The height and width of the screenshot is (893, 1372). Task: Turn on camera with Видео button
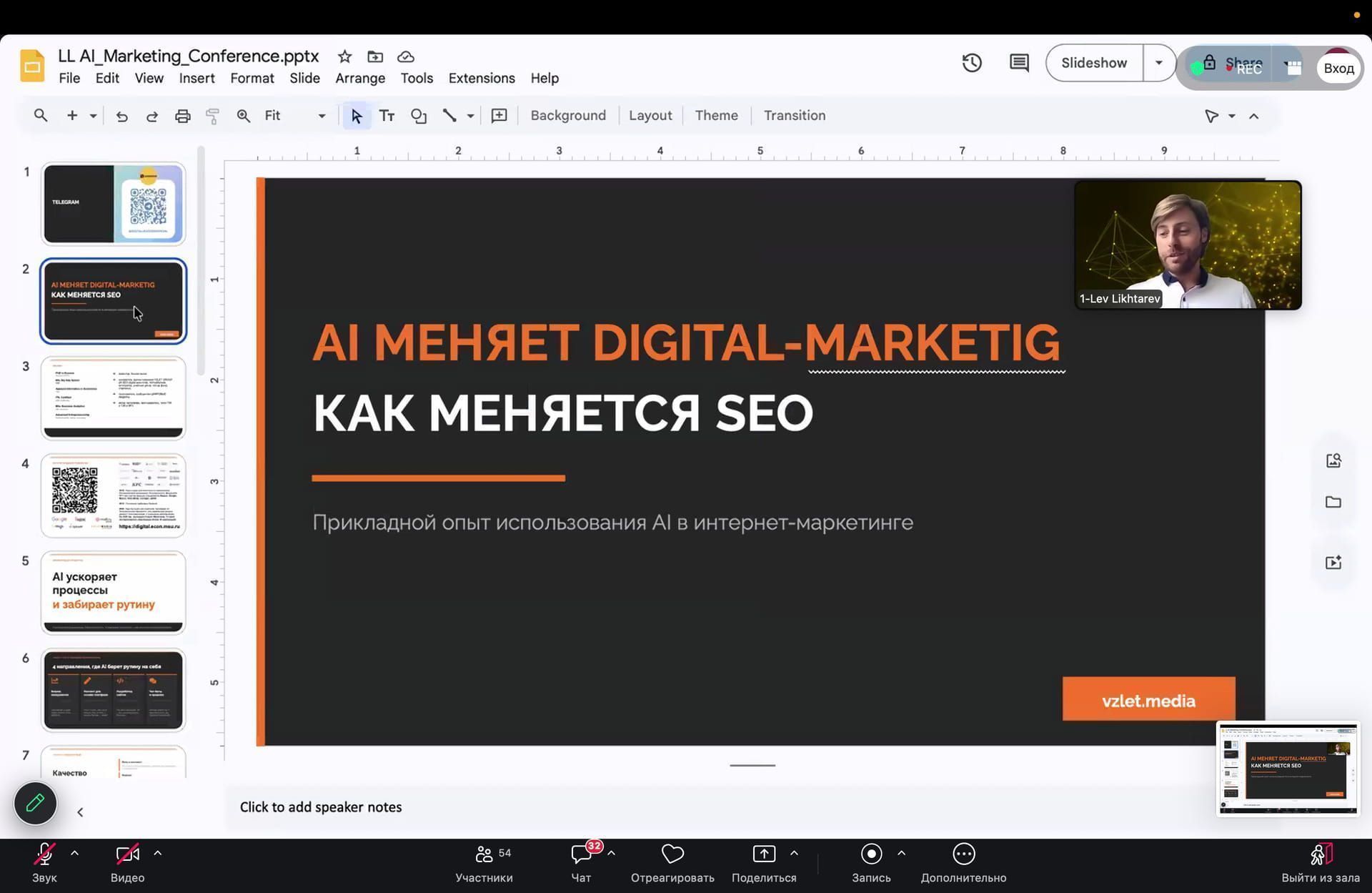pos(127,862)
